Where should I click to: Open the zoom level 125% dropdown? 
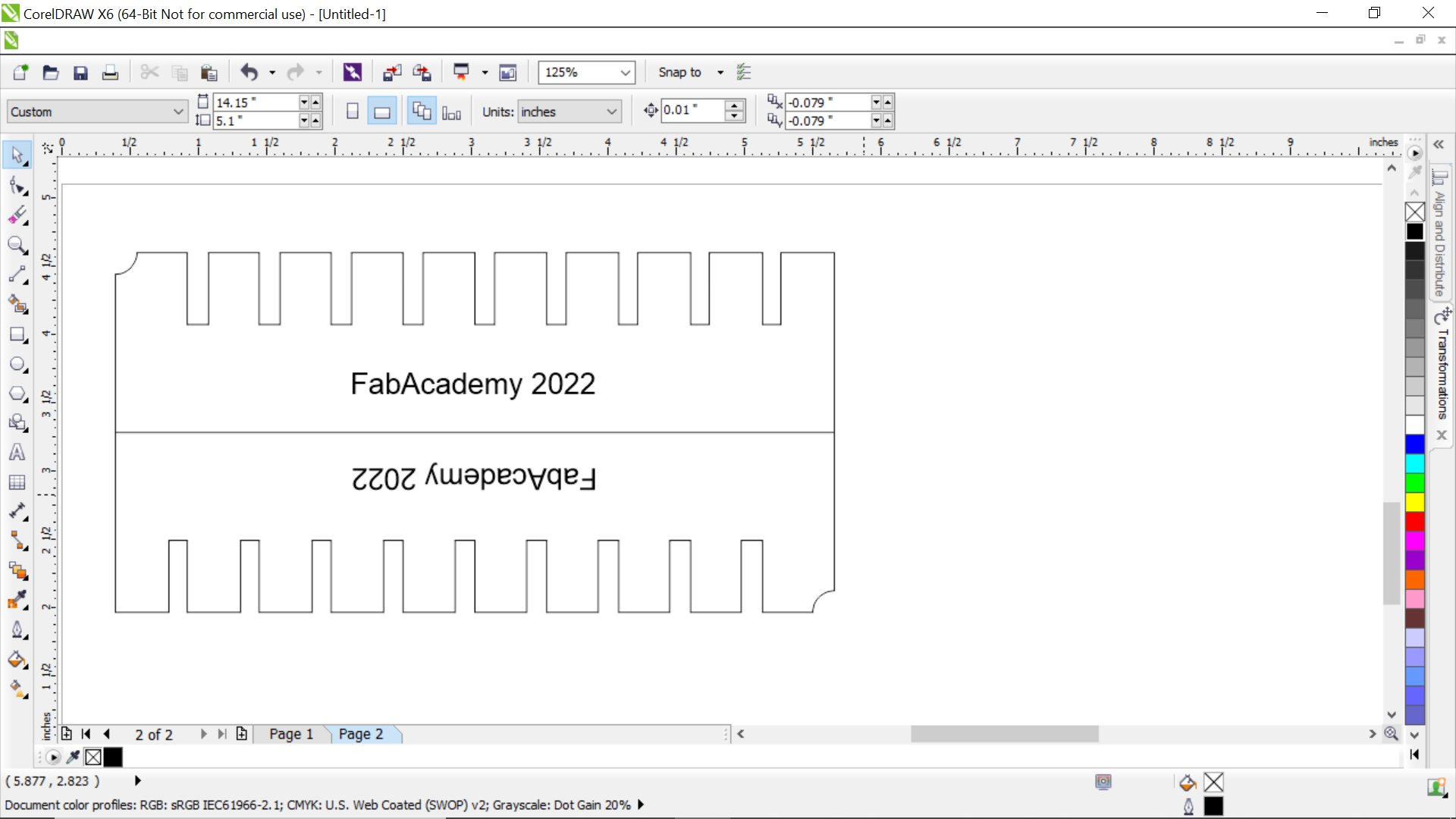[x=626, y=72]
